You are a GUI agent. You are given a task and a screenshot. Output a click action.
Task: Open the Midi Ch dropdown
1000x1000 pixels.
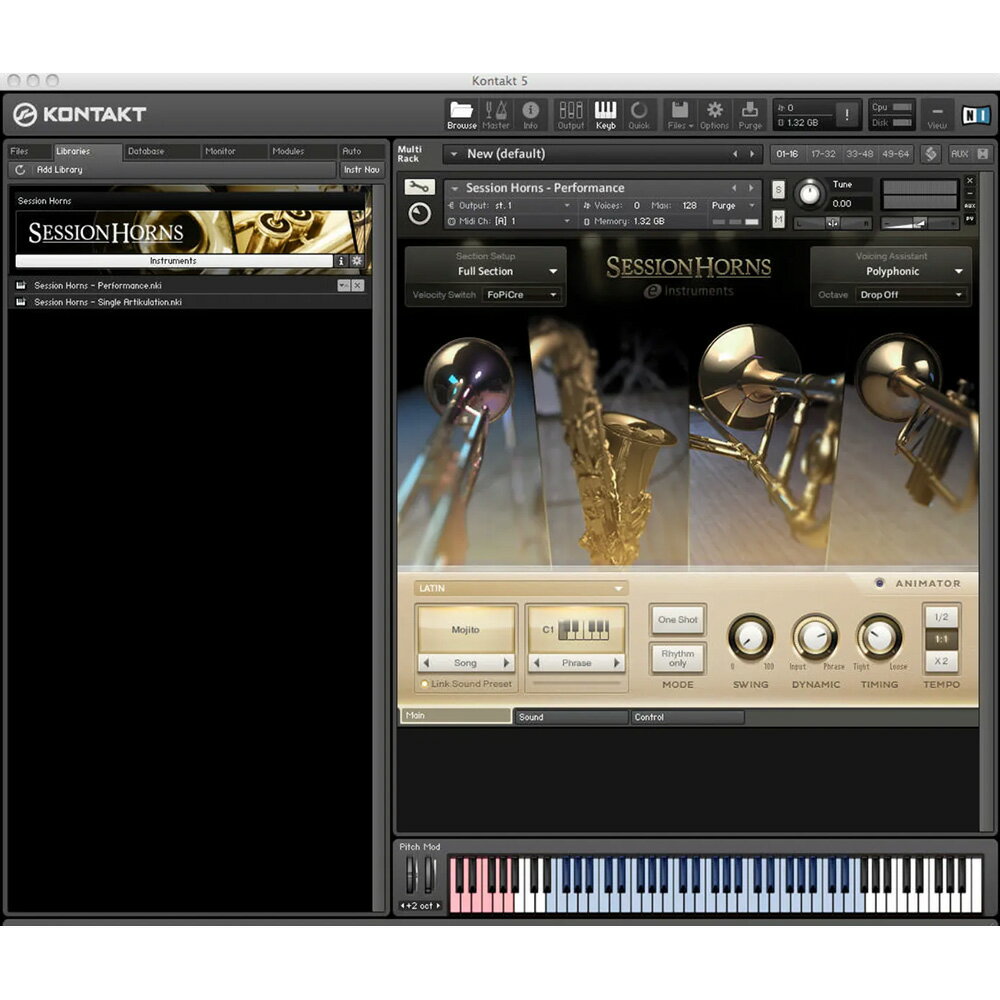pyautogui.click(x=508, y=221)
